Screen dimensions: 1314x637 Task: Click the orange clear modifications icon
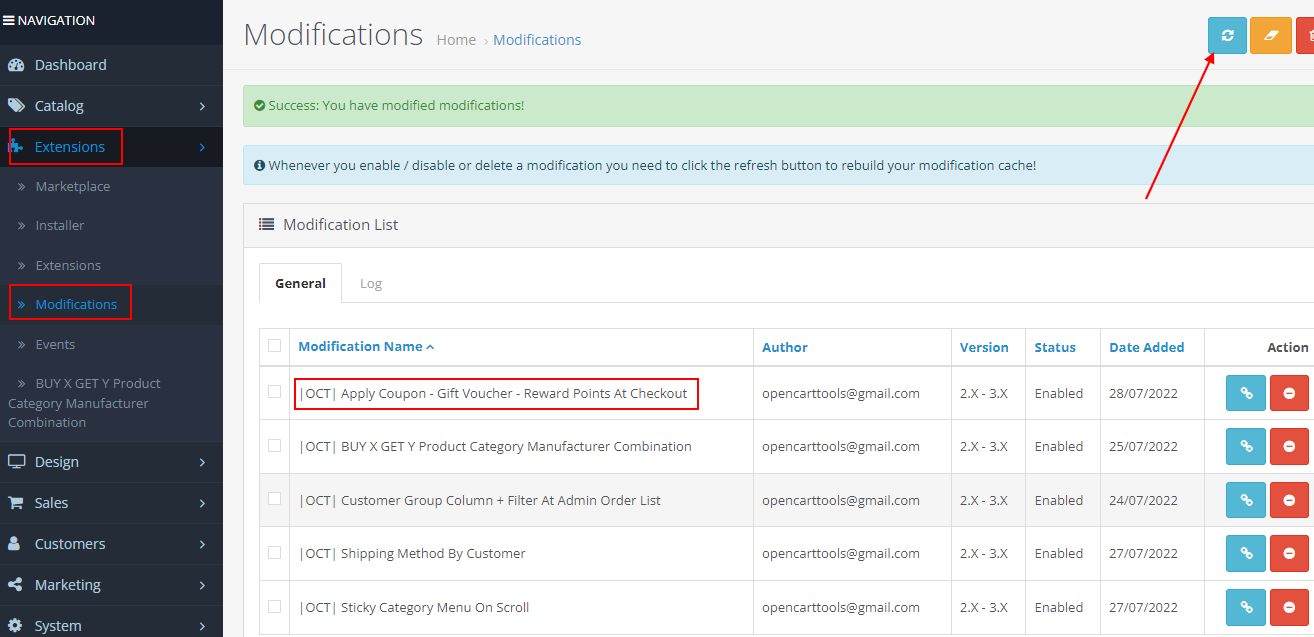tap(1270, 35)
